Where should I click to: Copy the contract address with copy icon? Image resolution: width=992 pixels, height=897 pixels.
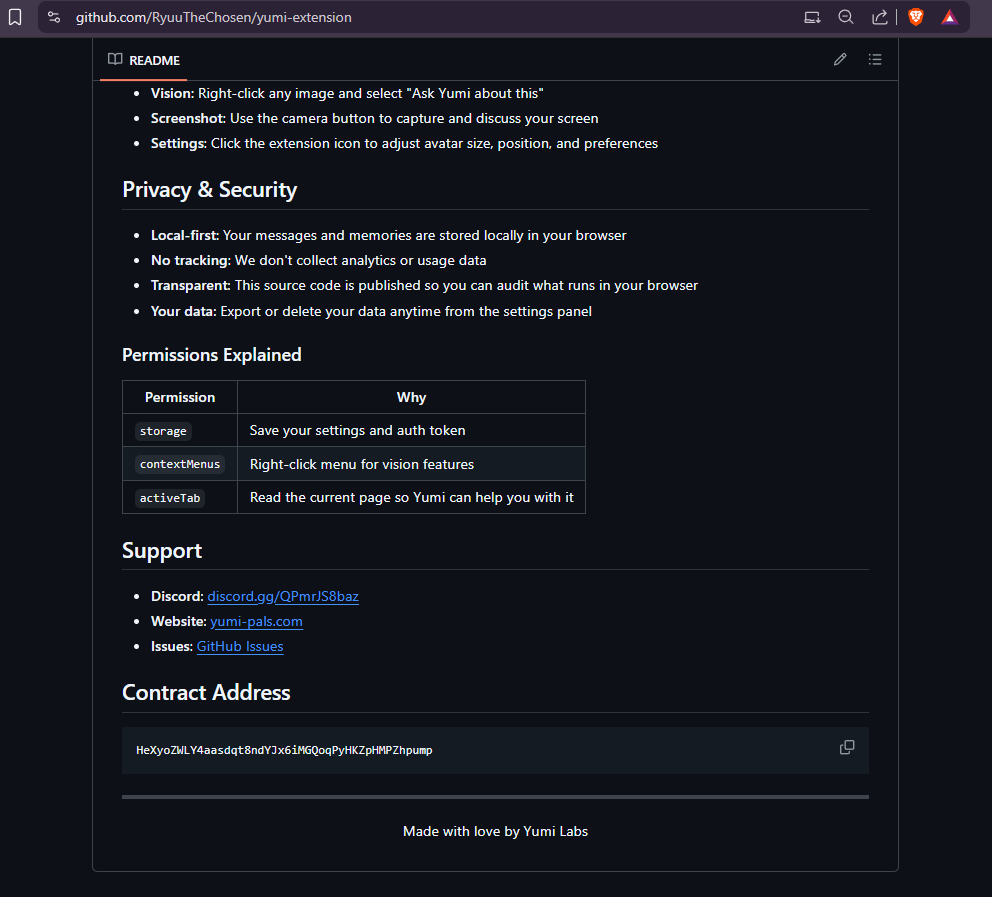point(847,748)
